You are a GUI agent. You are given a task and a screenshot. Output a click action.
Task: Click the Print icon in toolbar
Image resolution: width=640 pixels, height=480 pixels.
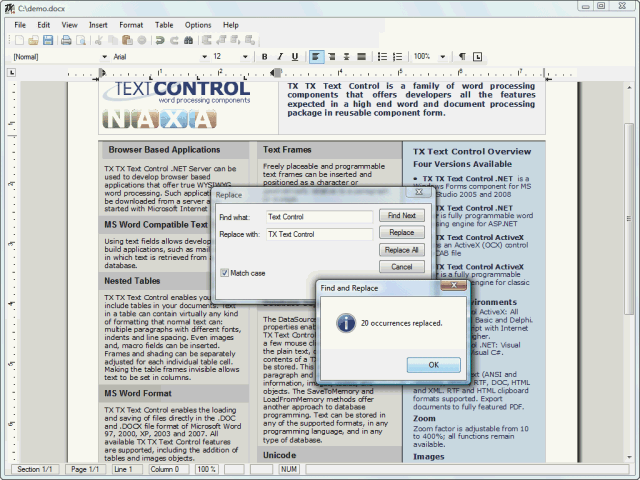tap(66, 40)
